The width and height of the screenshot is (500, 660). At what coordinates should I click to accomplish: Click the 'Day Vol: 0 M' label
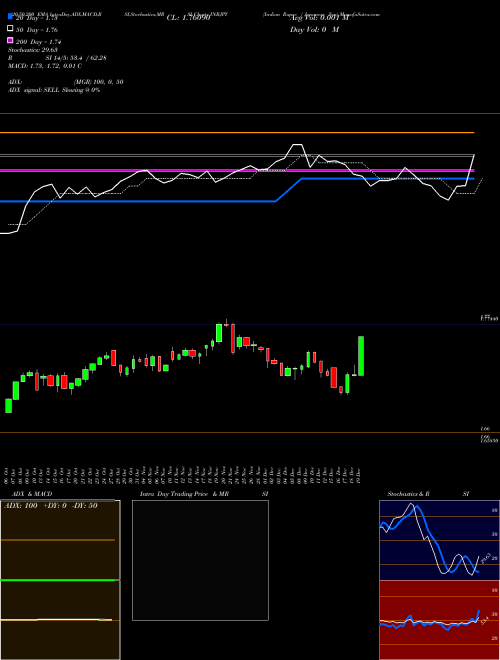coord(314,30)
